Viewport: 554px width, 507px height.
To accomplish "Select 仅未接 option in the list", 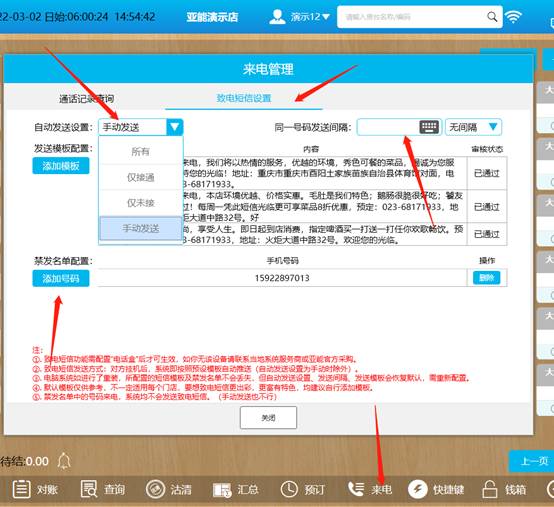I will point(141,203).
